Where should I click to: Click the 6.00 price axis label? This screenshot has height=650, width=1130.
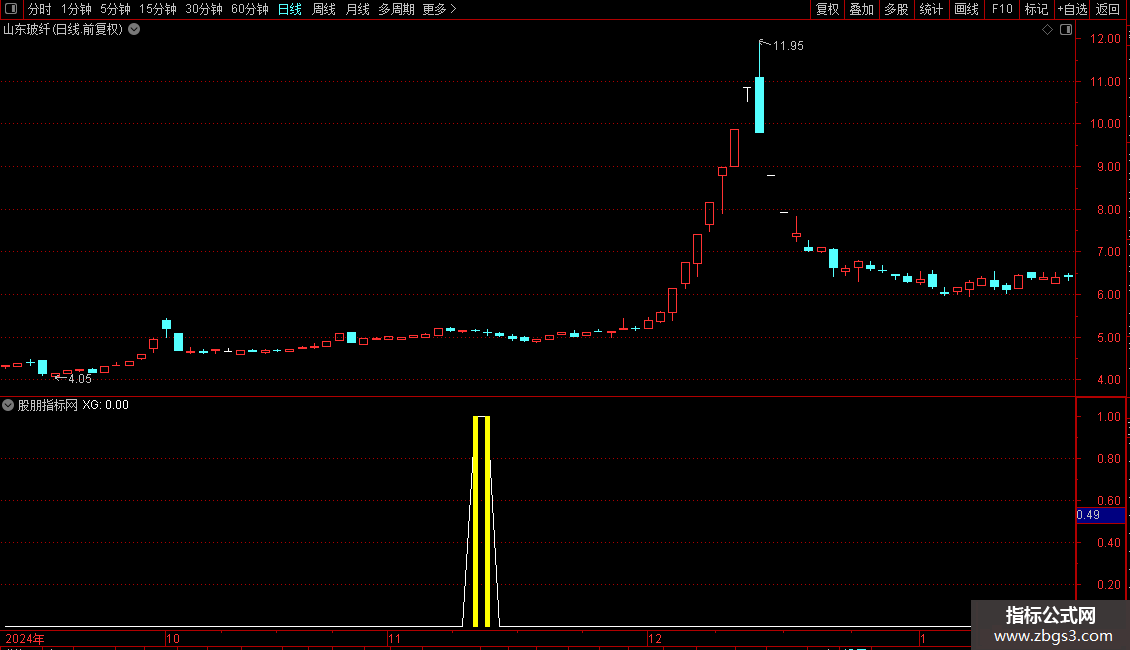coord(1108,295)
